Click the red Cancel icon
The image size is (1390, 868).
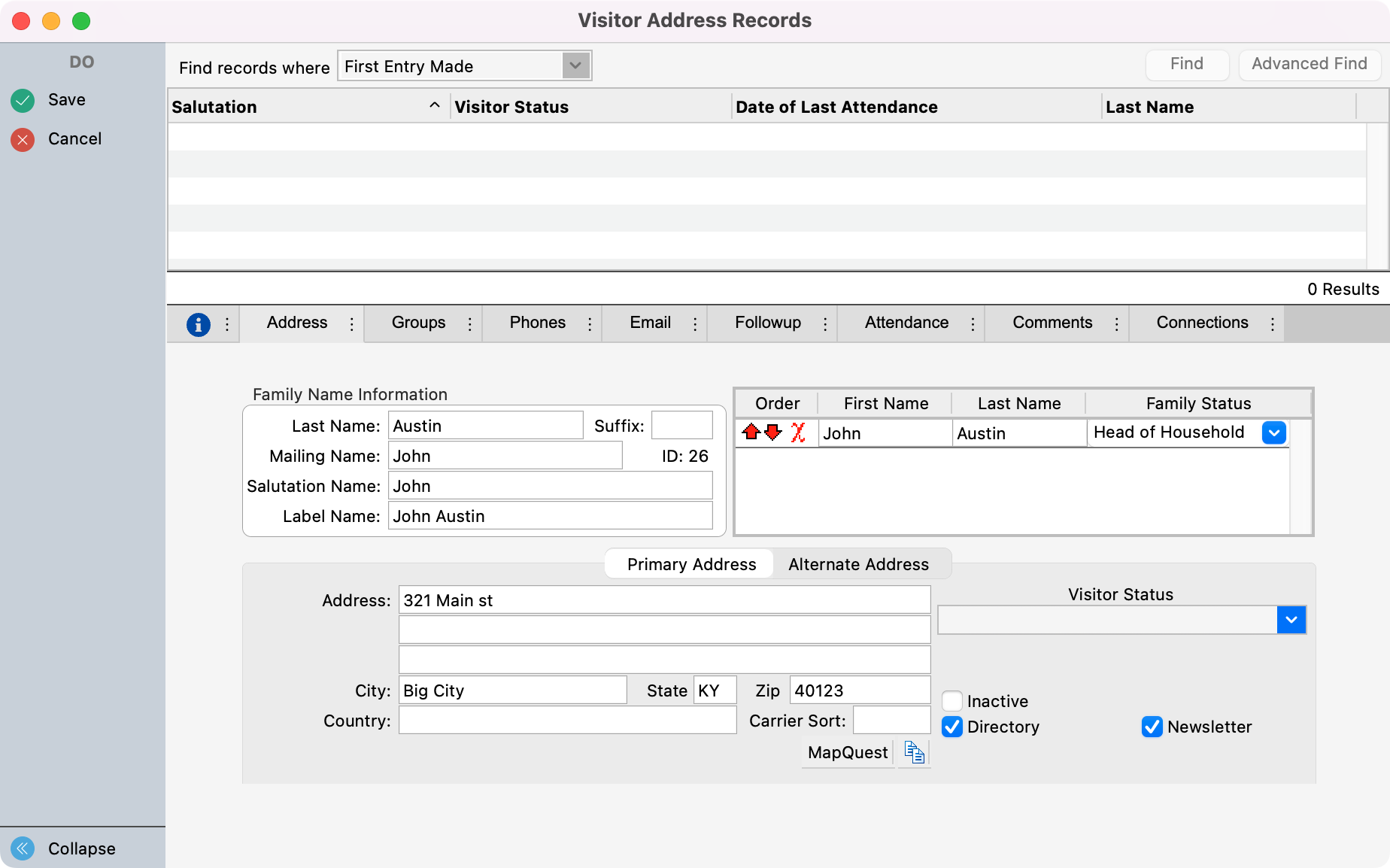pyautogui.click(x=23, y=139)
